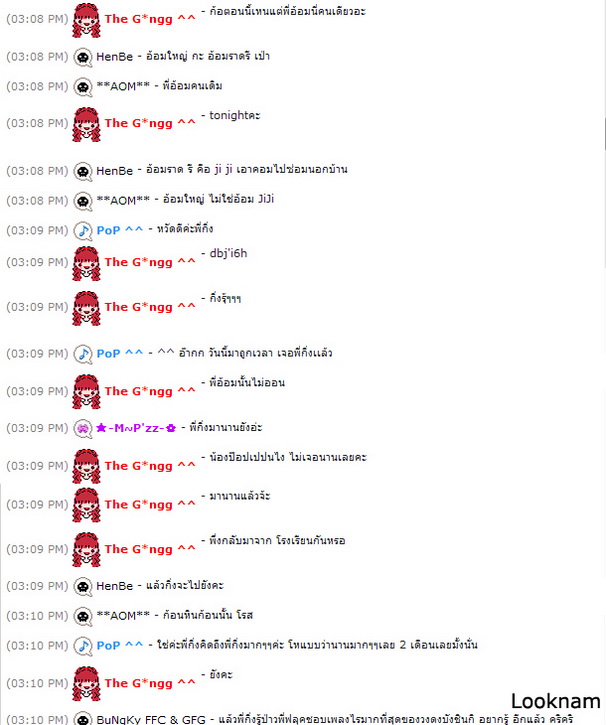Open the ★-M~P'zz- username link
Screen dimensions: 606x725
(x=136, y=428)
